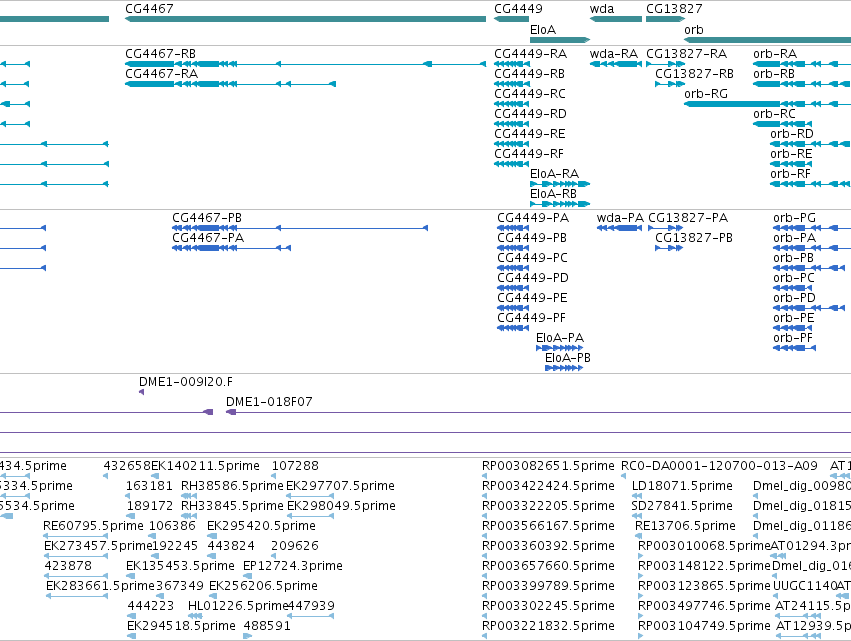Click the wda-RA transcript
Image resolution: width=851 pixels, height=641 pixels.
tap(615, 64)
